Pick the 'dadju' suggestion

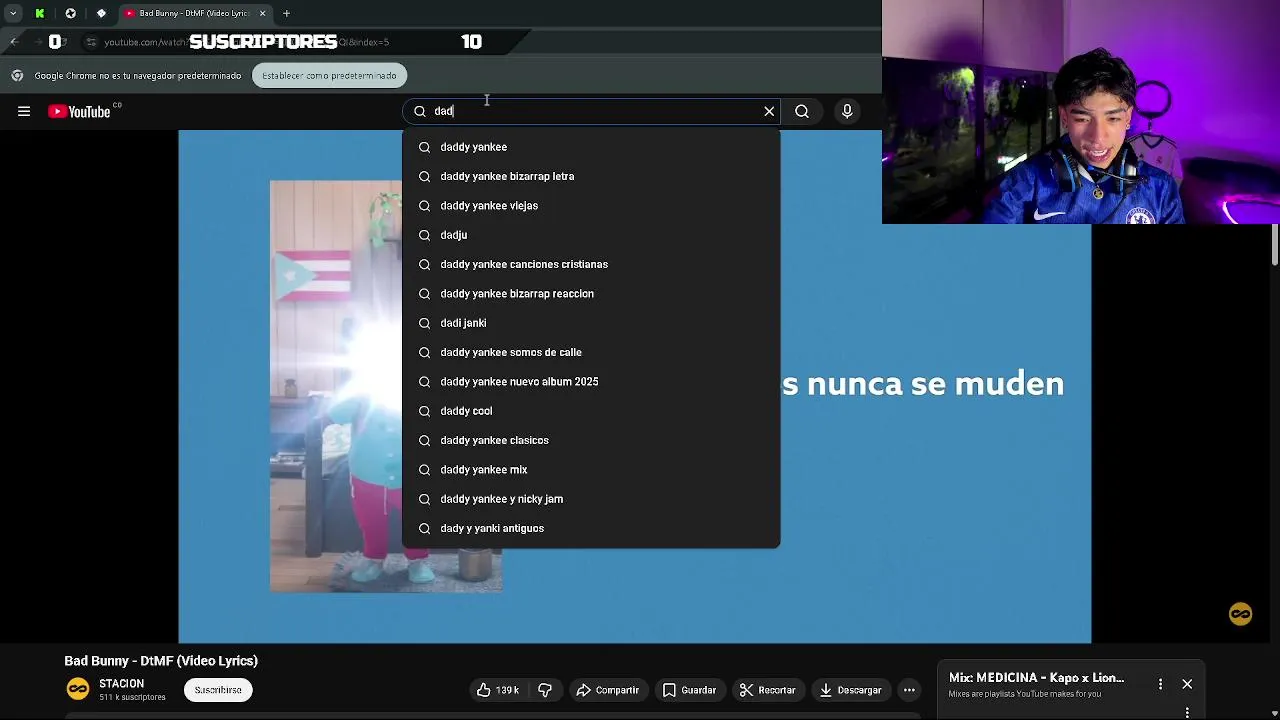pos(591,235)
